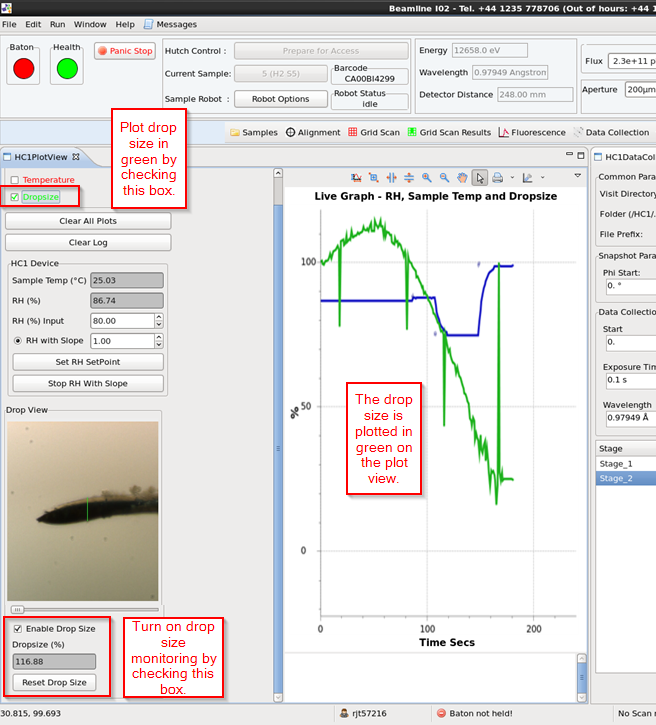Open the Run menu
This screenshot has width=656, height=725.
tap(58, 25)
